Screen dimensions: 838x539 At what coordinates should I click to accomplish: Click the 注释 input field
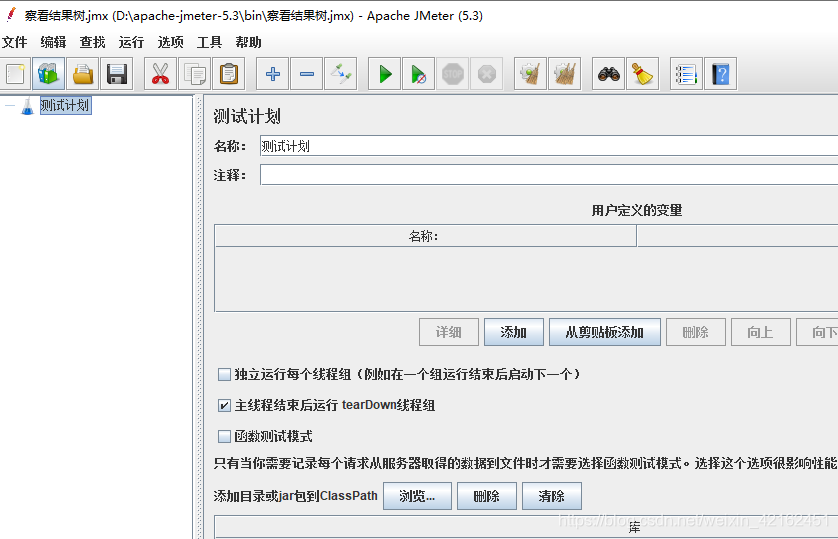(549, 175)
